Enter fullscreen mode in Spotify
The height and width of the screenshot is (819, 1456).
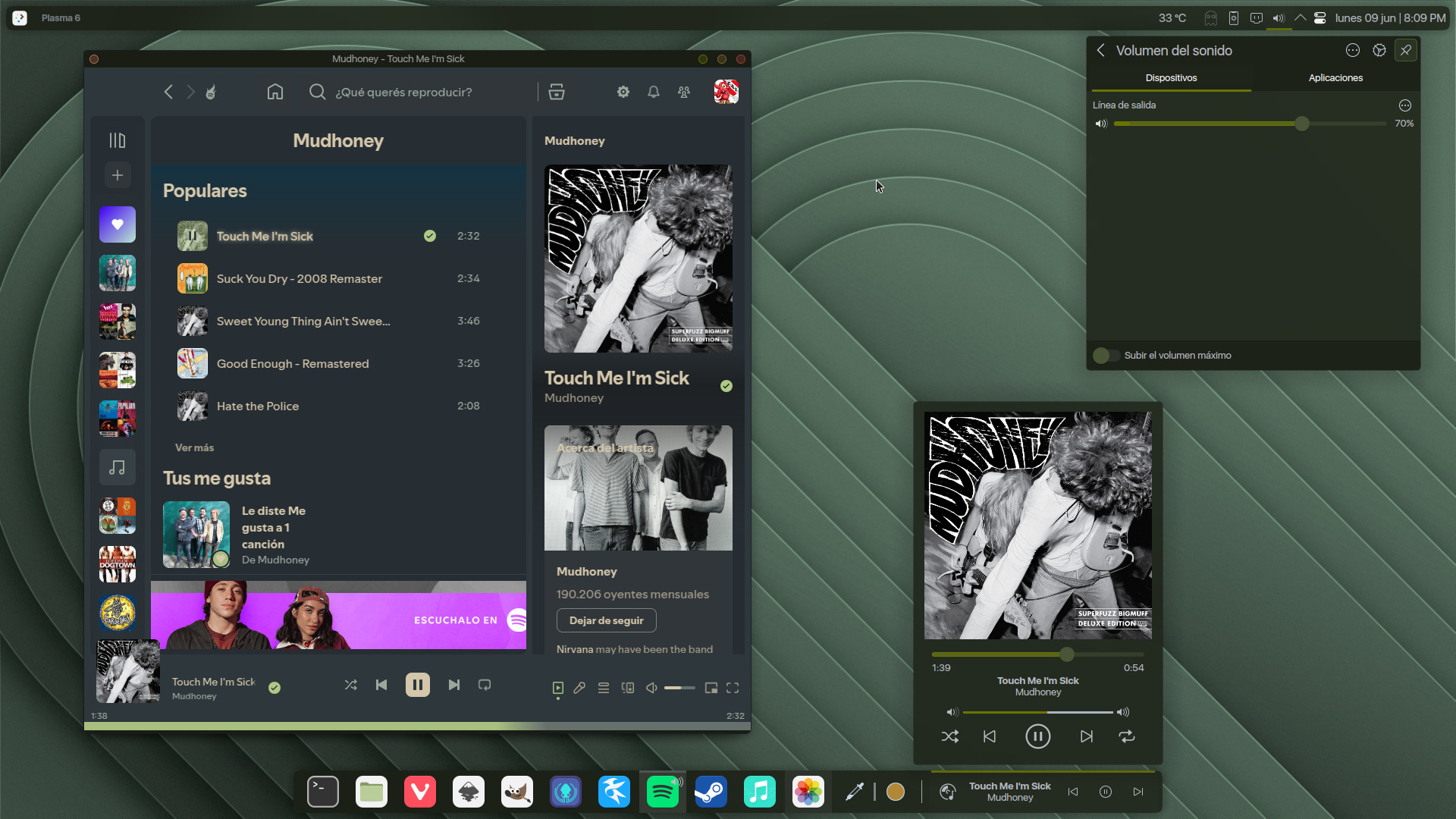click(x=733, y=688)
